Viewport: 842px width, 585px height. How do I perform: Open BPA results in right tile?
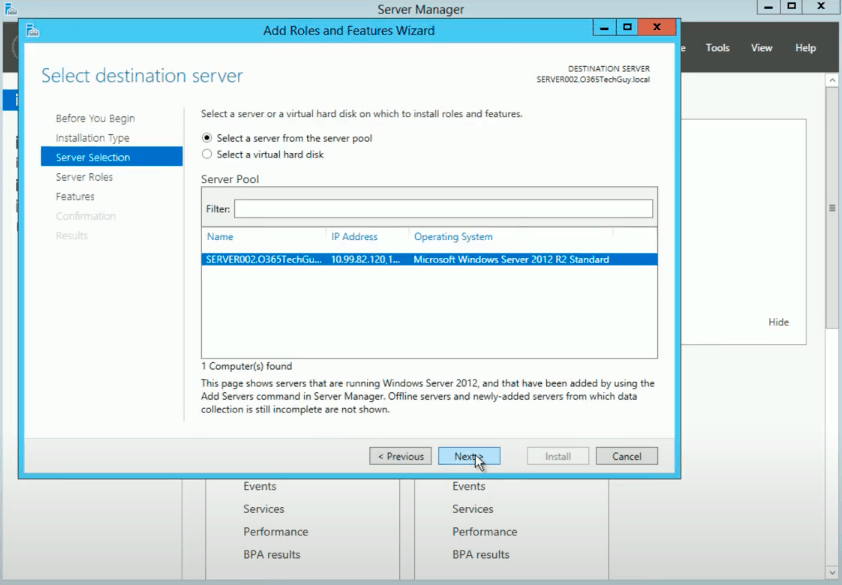click(x=481, y=554)
